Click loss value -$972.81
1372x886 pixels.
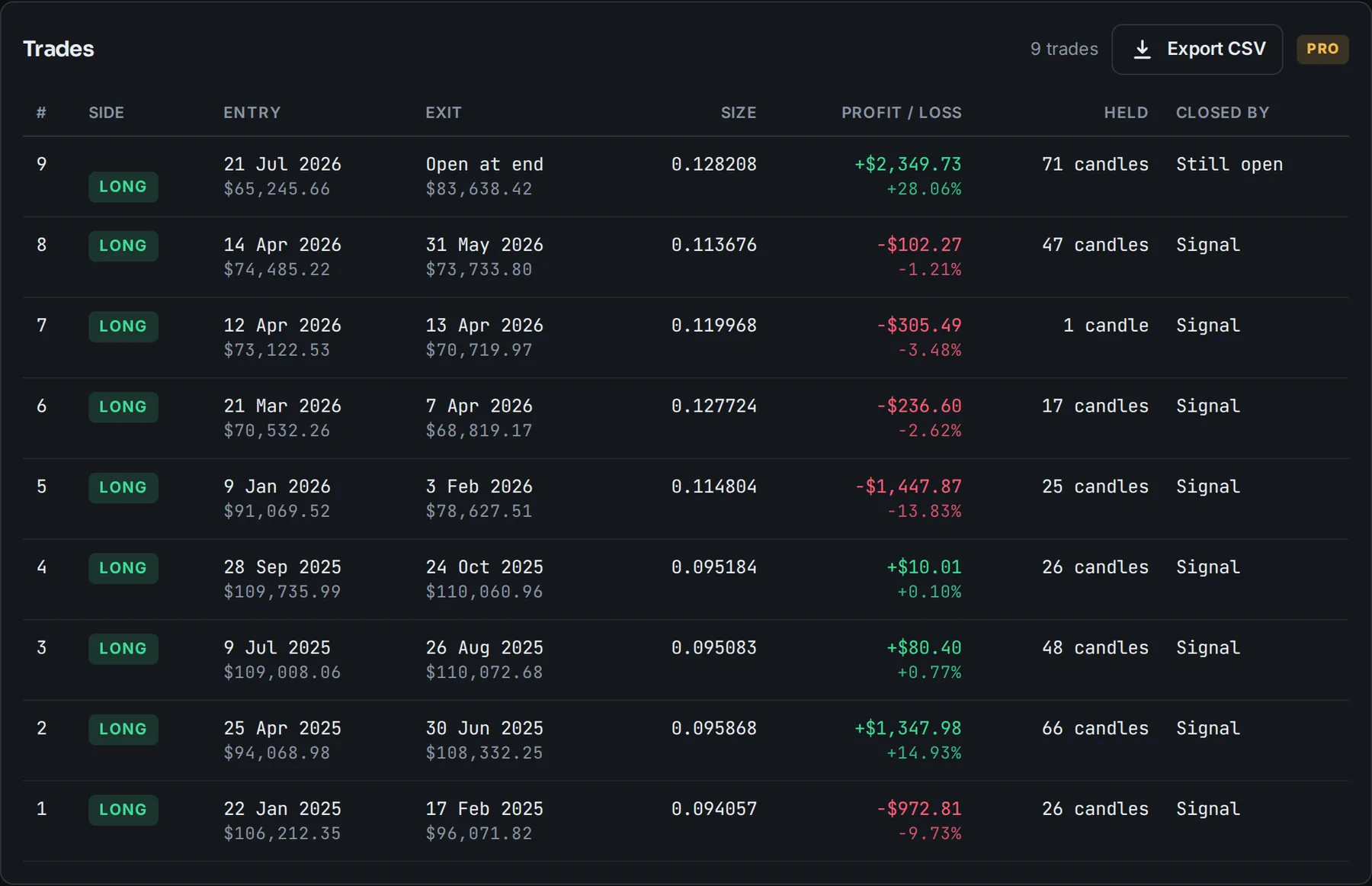[918, 809]
